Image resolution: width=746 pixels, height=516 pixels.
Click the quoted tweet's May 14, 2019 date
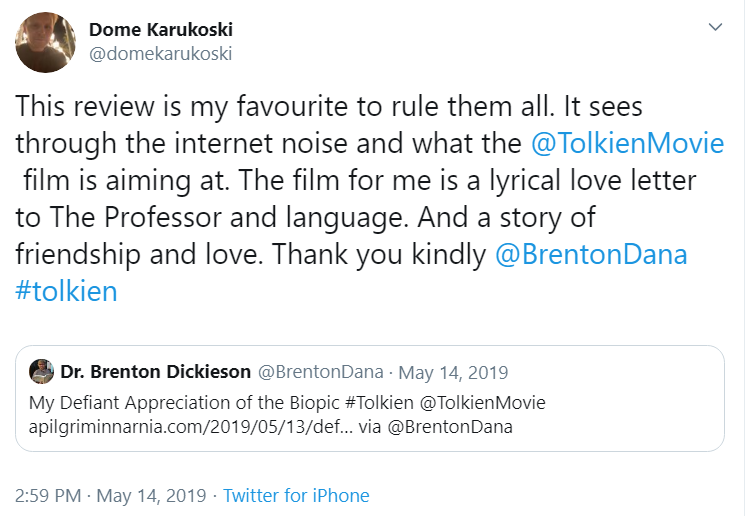(453, 372)
